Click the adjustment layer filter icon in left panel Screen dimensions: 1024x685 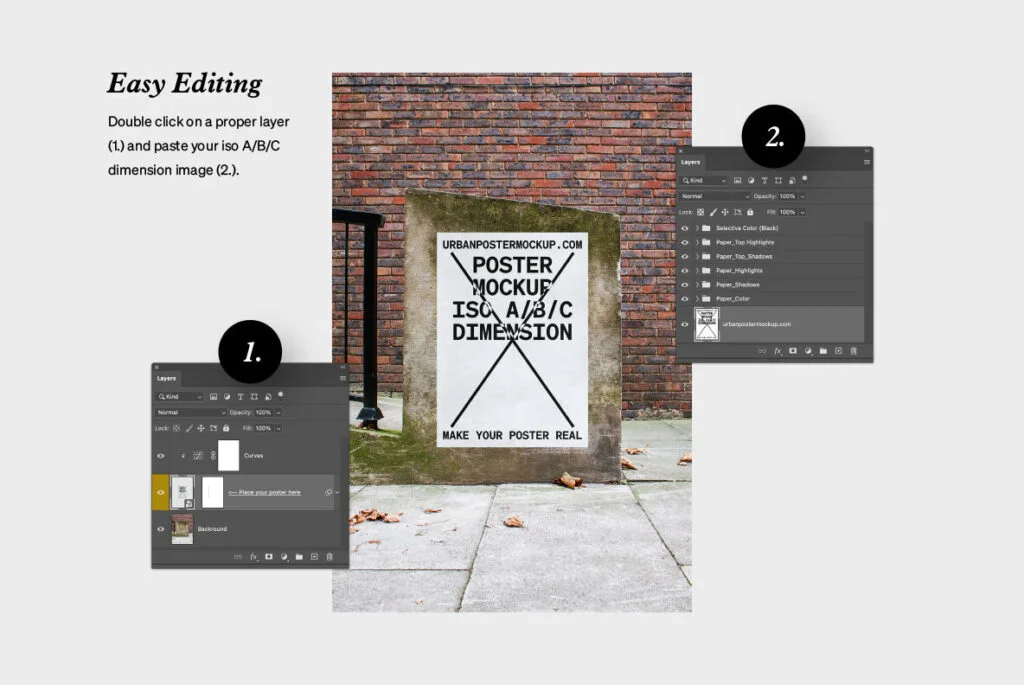[226, 396]
